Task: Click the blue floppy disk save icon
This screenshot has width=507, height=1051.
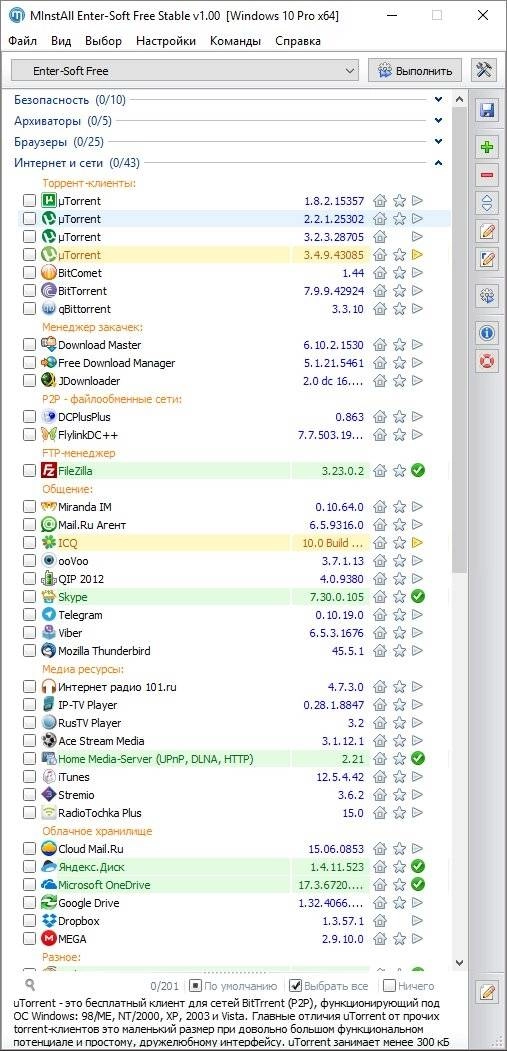Action: [487, 111]
